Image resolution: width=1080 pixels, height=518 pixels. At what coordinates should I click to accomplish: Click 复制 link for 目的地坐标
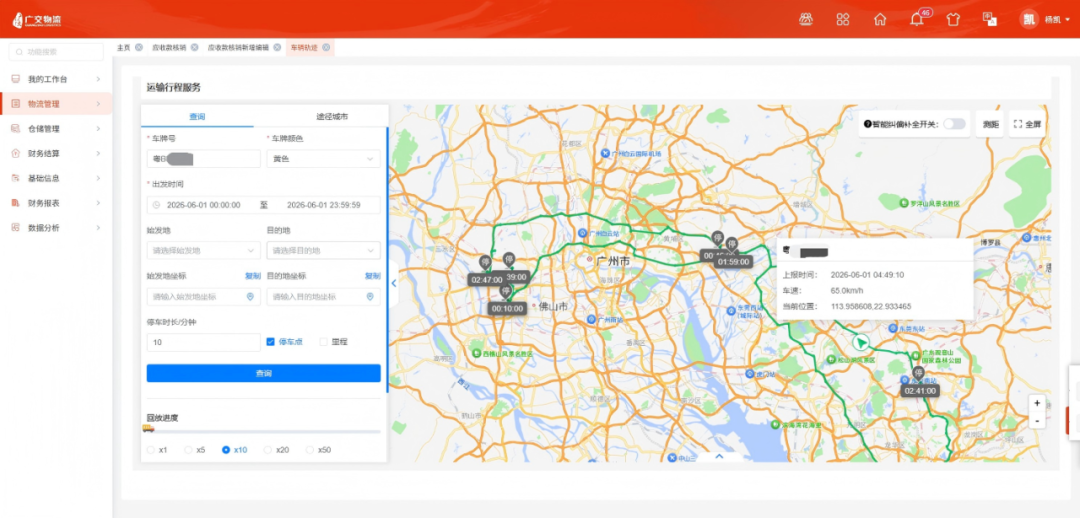(x=373, y=276)
